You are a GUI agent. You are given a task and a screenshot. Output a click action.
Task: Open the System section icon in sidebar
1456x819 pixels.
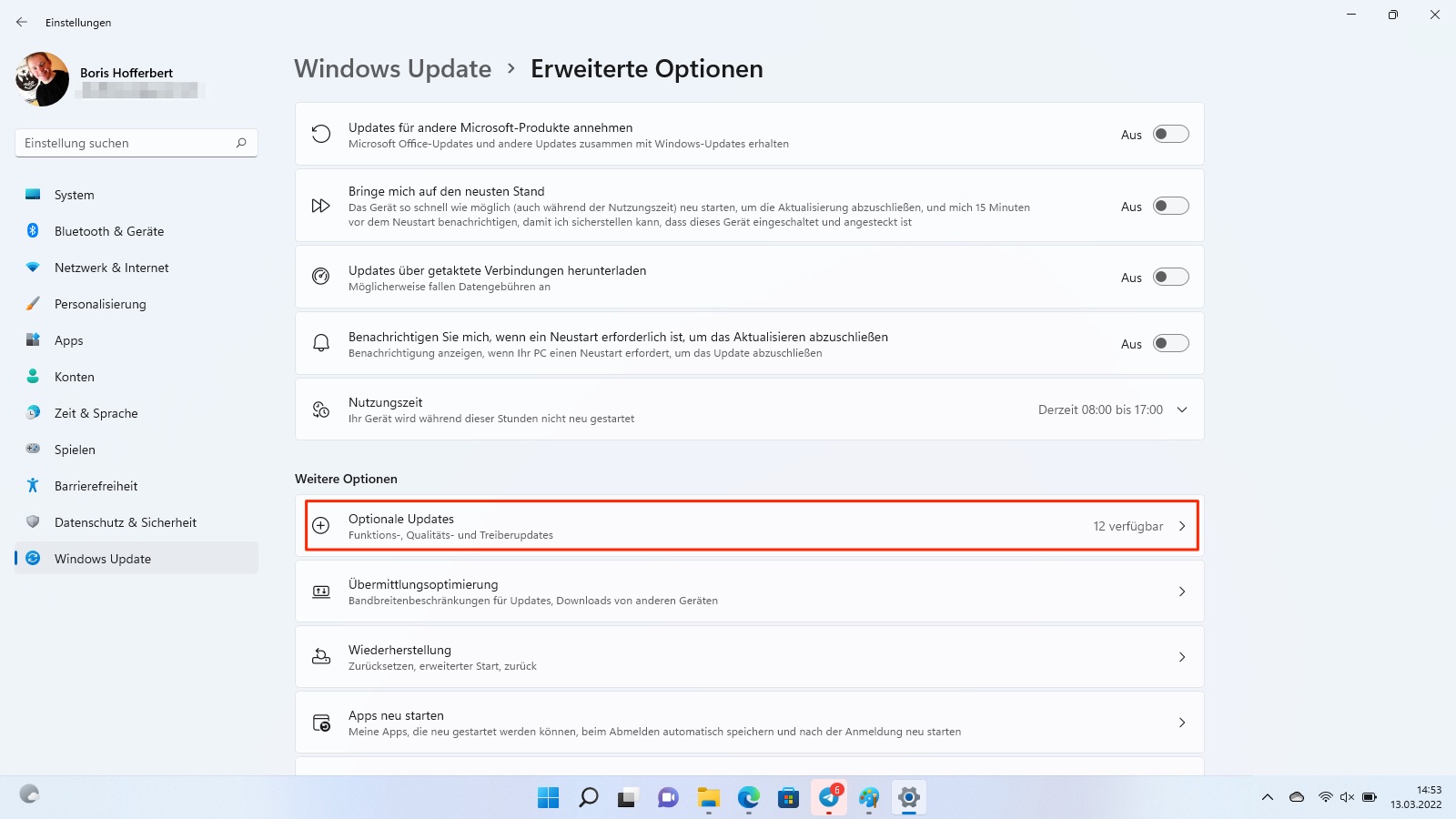33,194
